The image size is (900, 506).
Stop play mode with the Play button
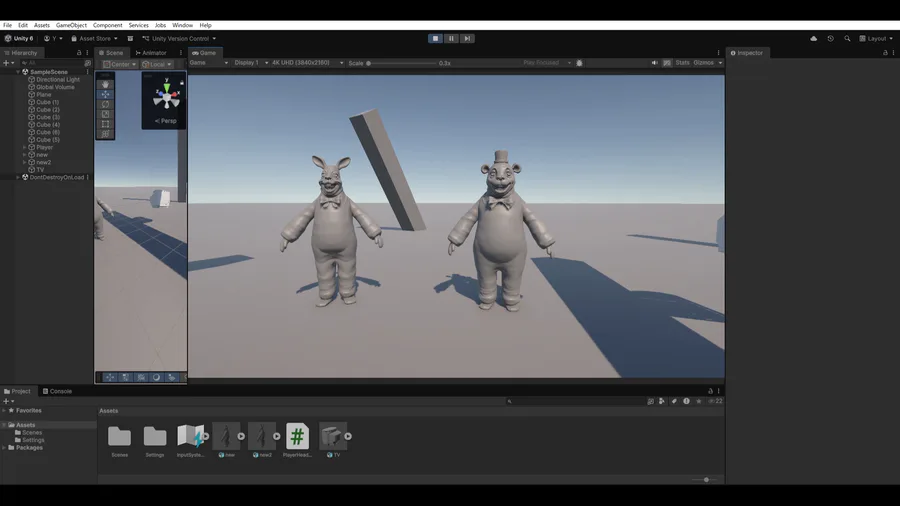(x=435, y=38)
